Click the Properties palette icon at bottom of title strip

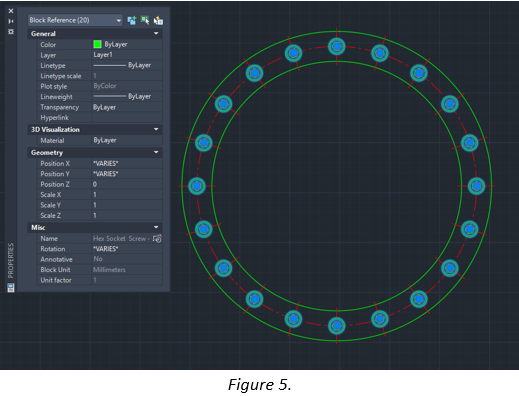pyautogui.click(x=11, y=288)
